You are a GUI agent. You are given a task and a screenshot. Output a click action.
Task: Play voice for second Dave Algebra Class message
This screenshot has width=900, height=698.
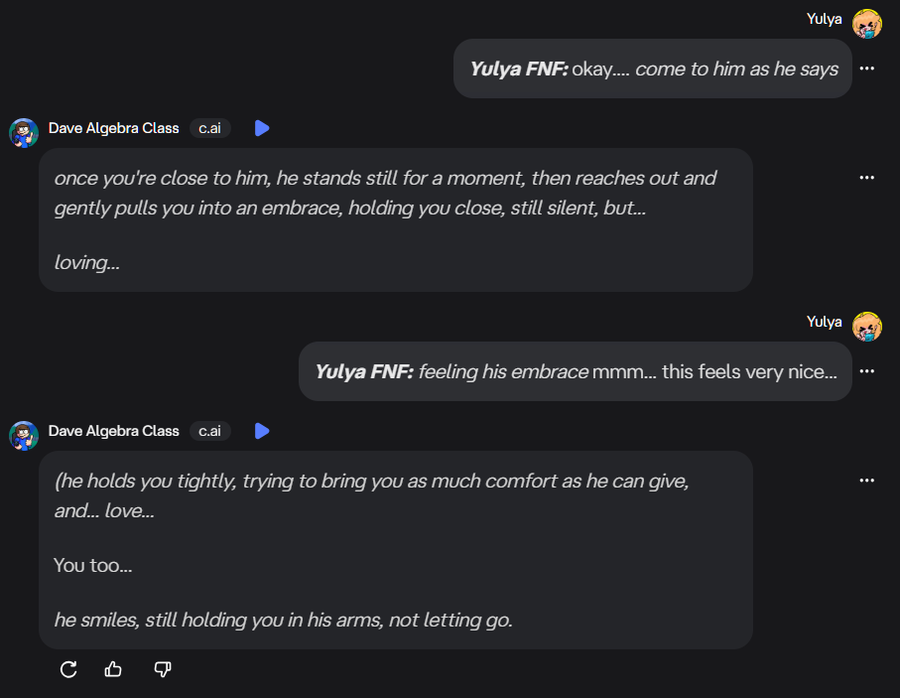(x=262, y=431)
